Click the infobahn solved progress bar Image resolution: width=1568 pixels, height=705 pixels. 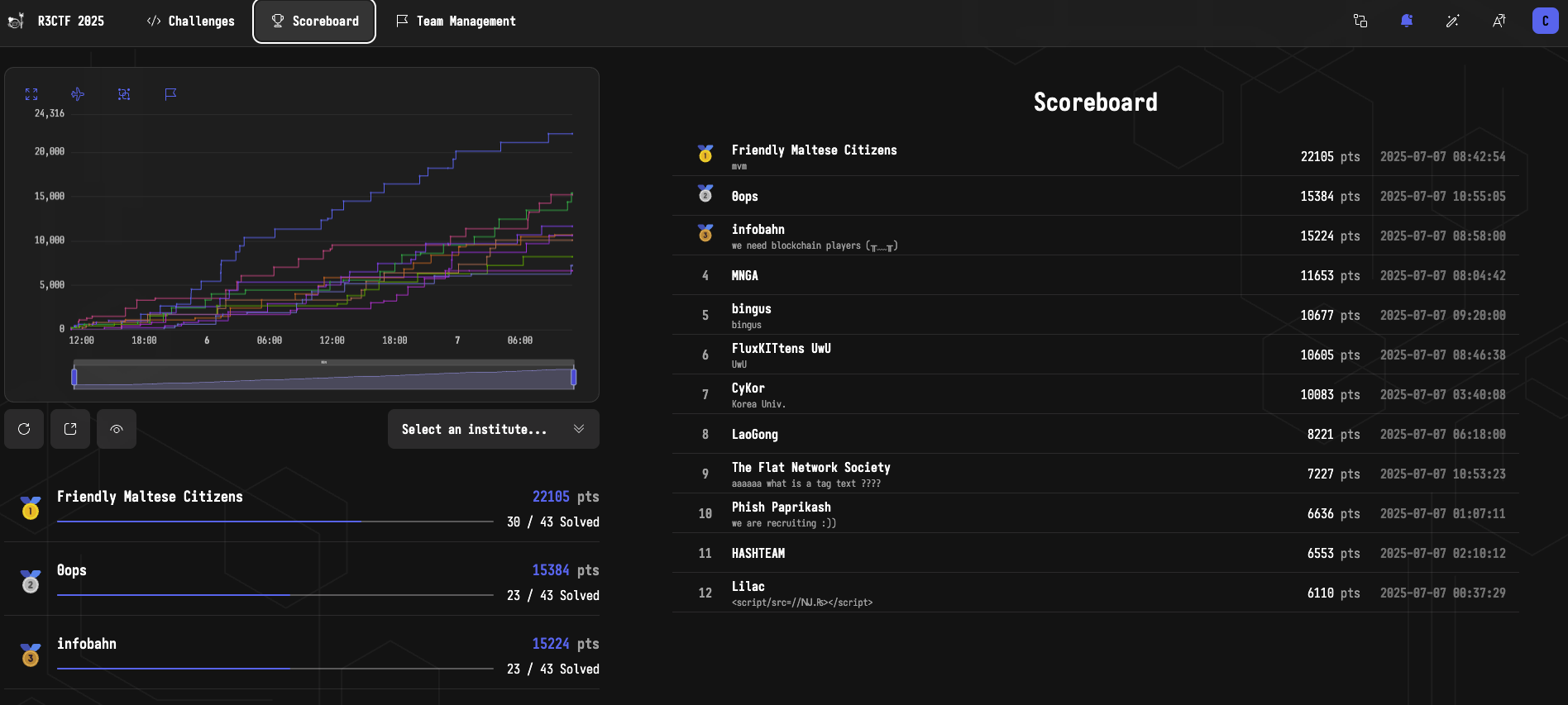(x=275, y=669)
